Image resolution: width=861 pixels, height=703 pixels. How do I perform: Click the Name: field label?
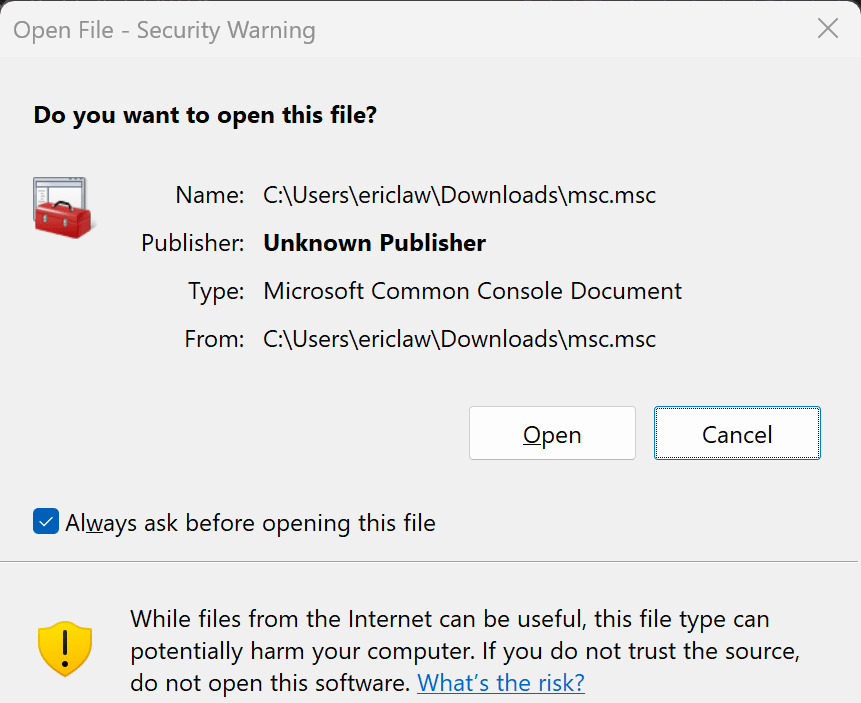pos(210,195)
